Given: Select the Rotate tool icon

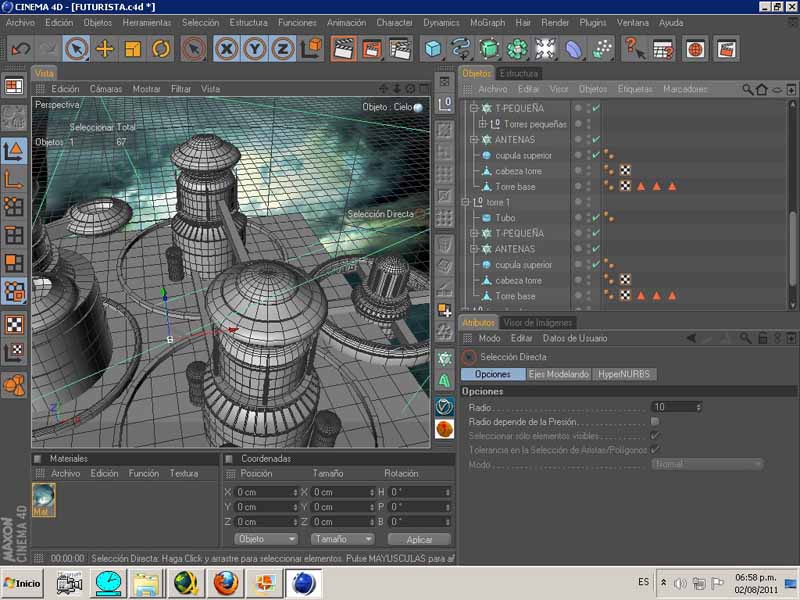Looking at the screenshot, I should tap(161, 49).
